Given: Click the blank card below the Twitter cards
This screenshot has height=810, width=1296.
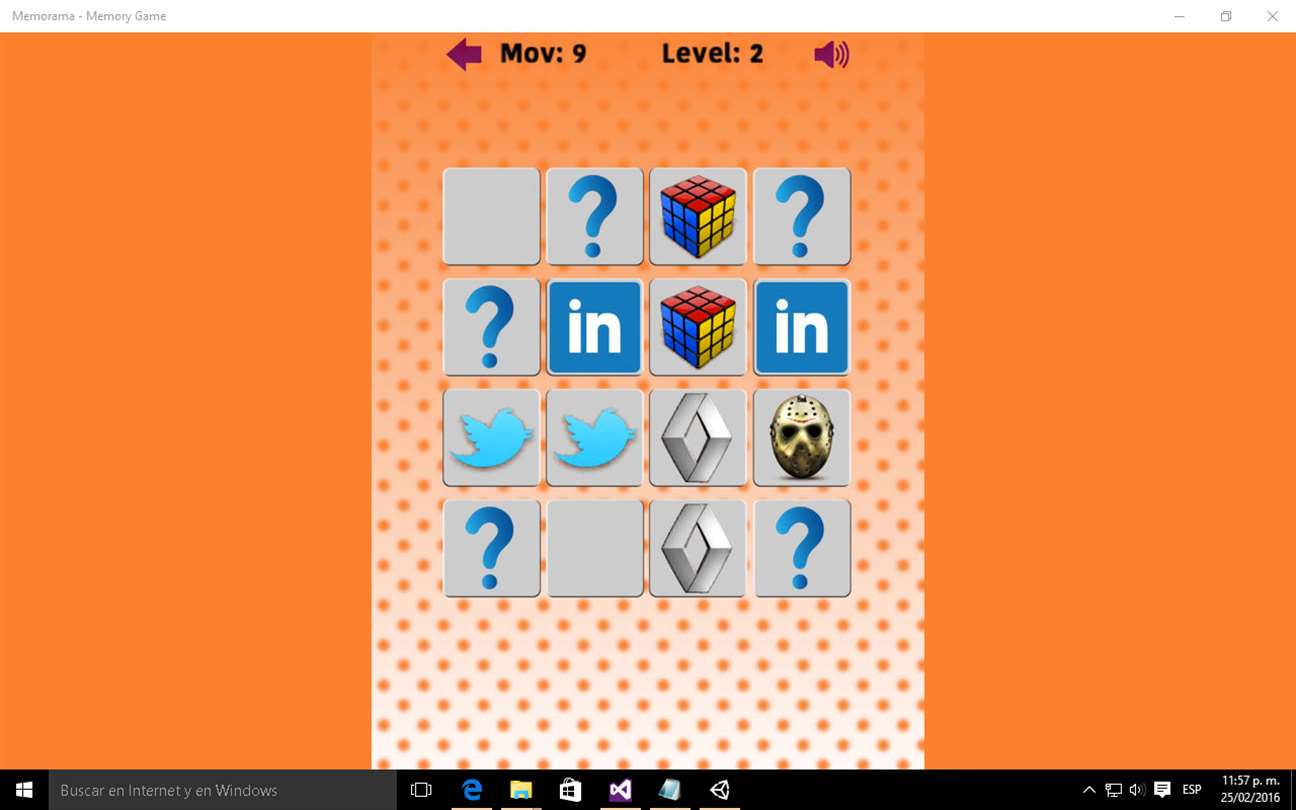Looking at the screenshot, I should click(x=595, y=549).
